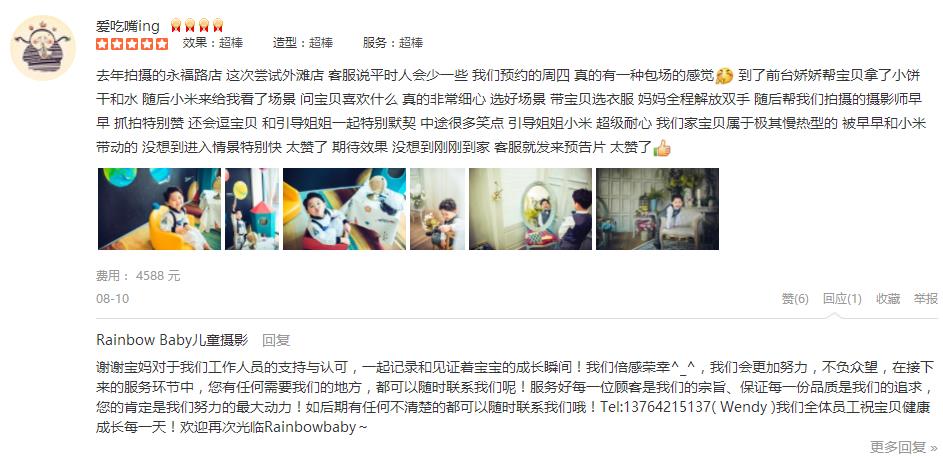Reply to merchant via 回复 link
This screenshot has width=943, height=457.
click(x=276, y=340)
